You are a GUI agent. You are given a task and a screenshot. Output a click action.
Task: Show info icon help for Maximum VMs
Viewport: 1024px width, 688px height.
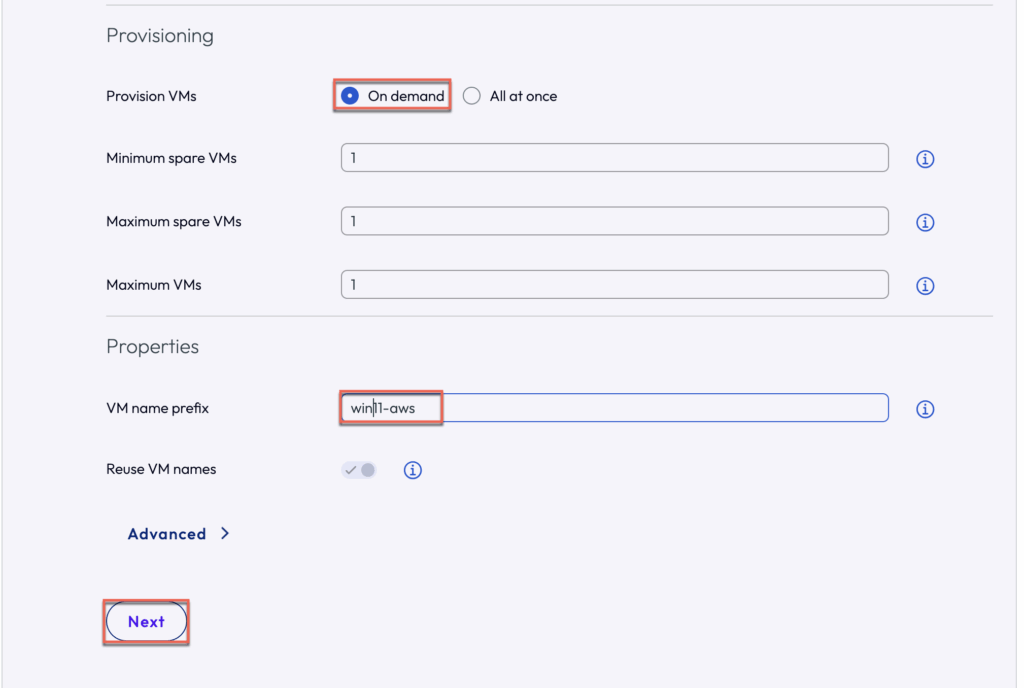925,286
